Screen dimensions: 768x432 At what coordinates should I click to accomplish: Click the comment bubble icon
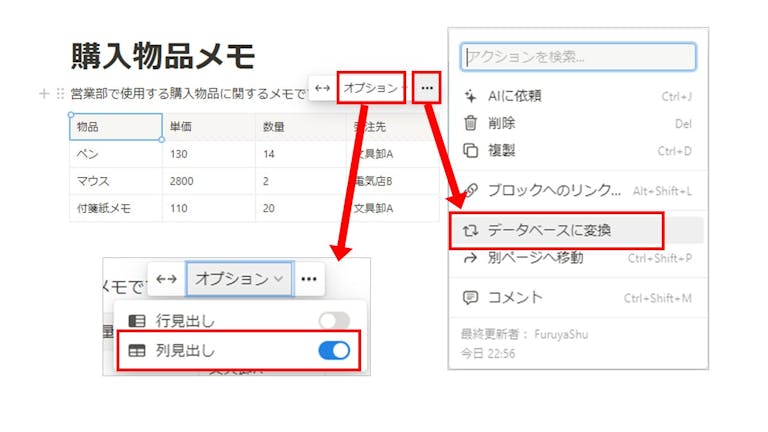click(470, 297)
